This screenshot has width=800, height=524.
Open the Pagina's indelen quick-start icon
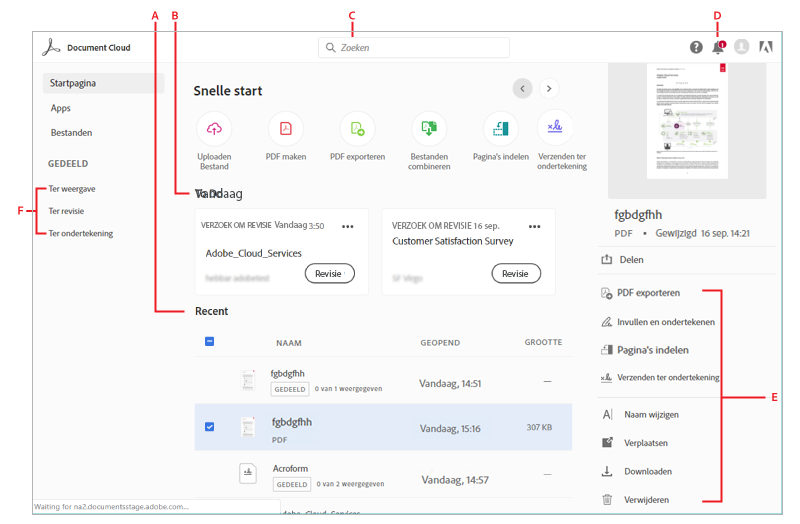[500, 128]
